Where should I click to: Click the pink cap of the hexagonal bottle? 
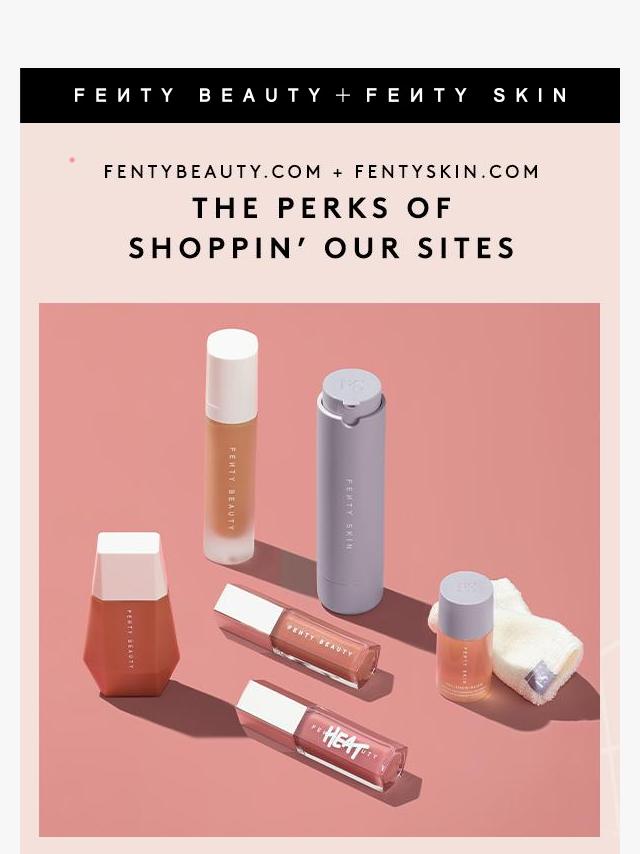point(128,564)
